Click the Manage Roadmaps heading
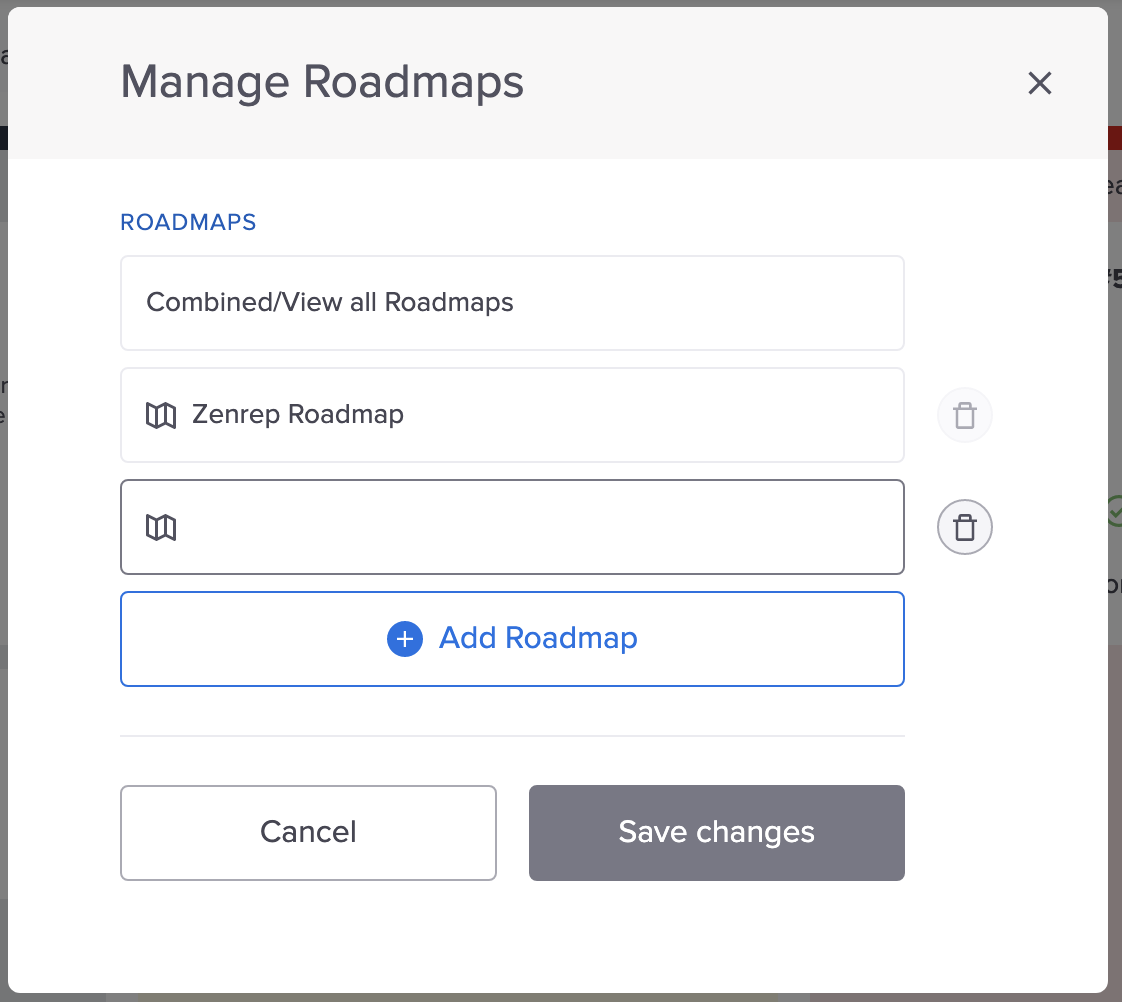 click(322, 82)
